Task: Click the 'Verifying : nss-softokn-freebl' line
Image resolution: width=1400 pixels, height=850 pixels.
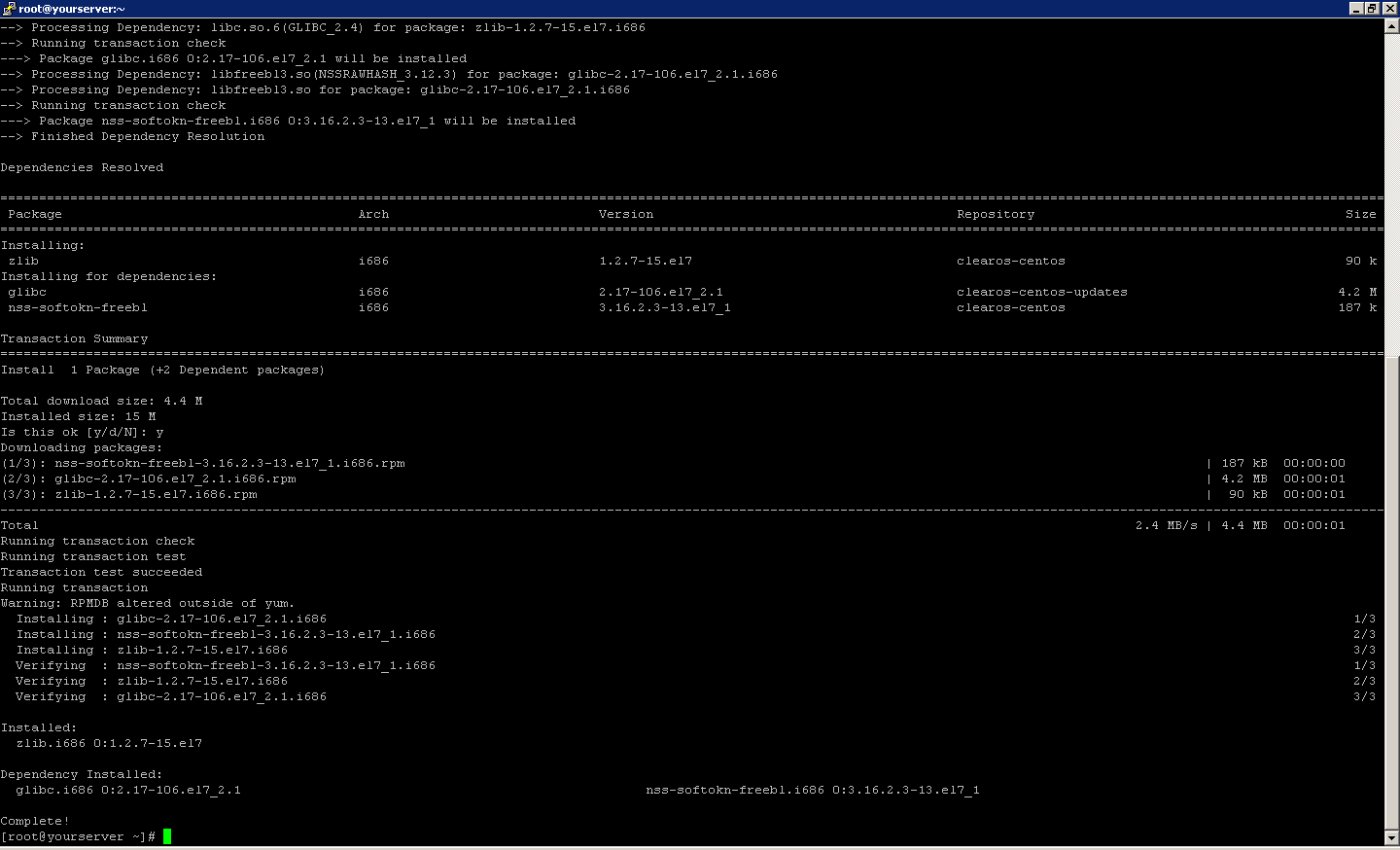Action: pos(226,665)
